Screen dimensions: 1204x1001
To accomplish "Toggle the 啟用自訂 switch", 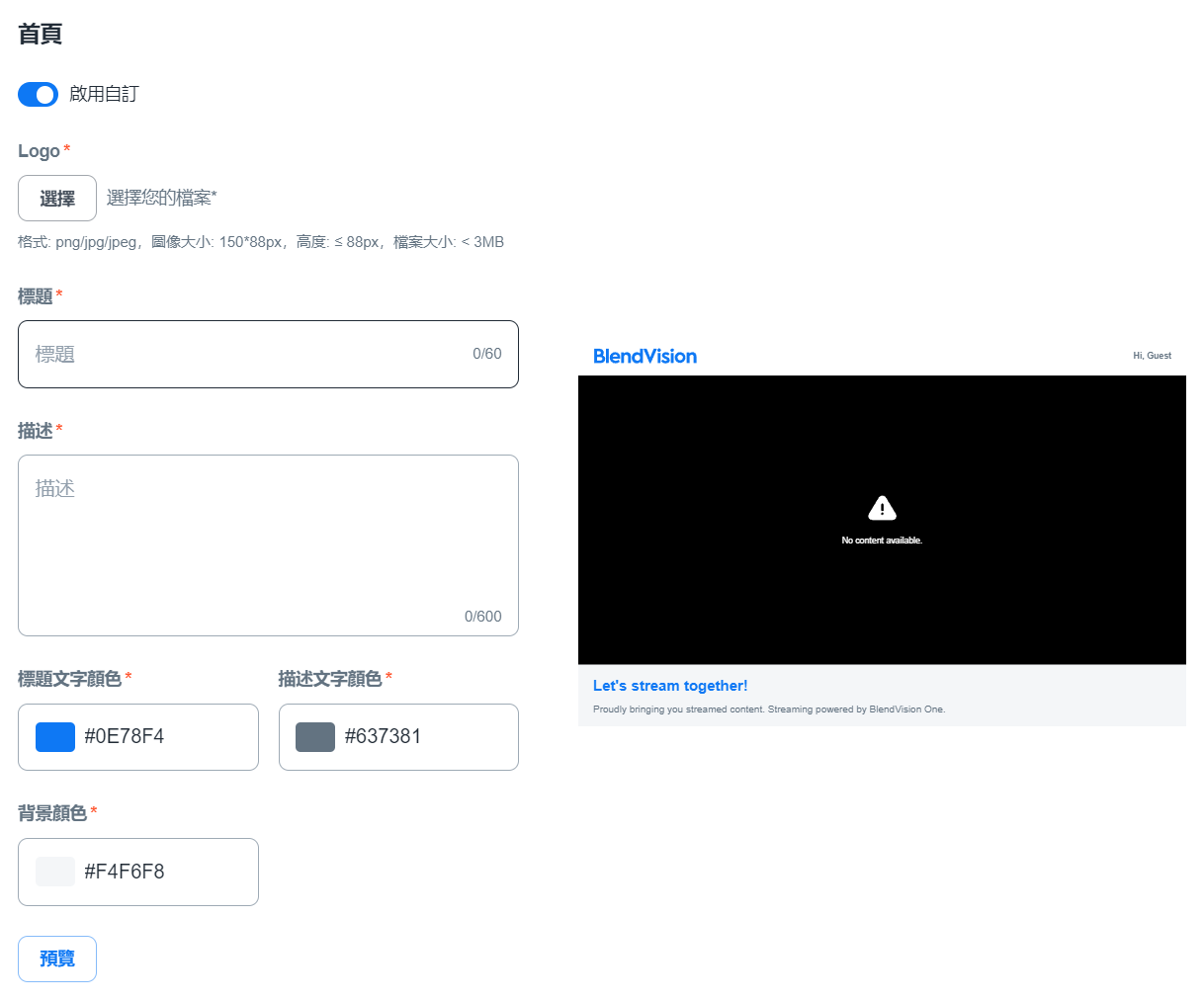I will (x=38, y=94).
